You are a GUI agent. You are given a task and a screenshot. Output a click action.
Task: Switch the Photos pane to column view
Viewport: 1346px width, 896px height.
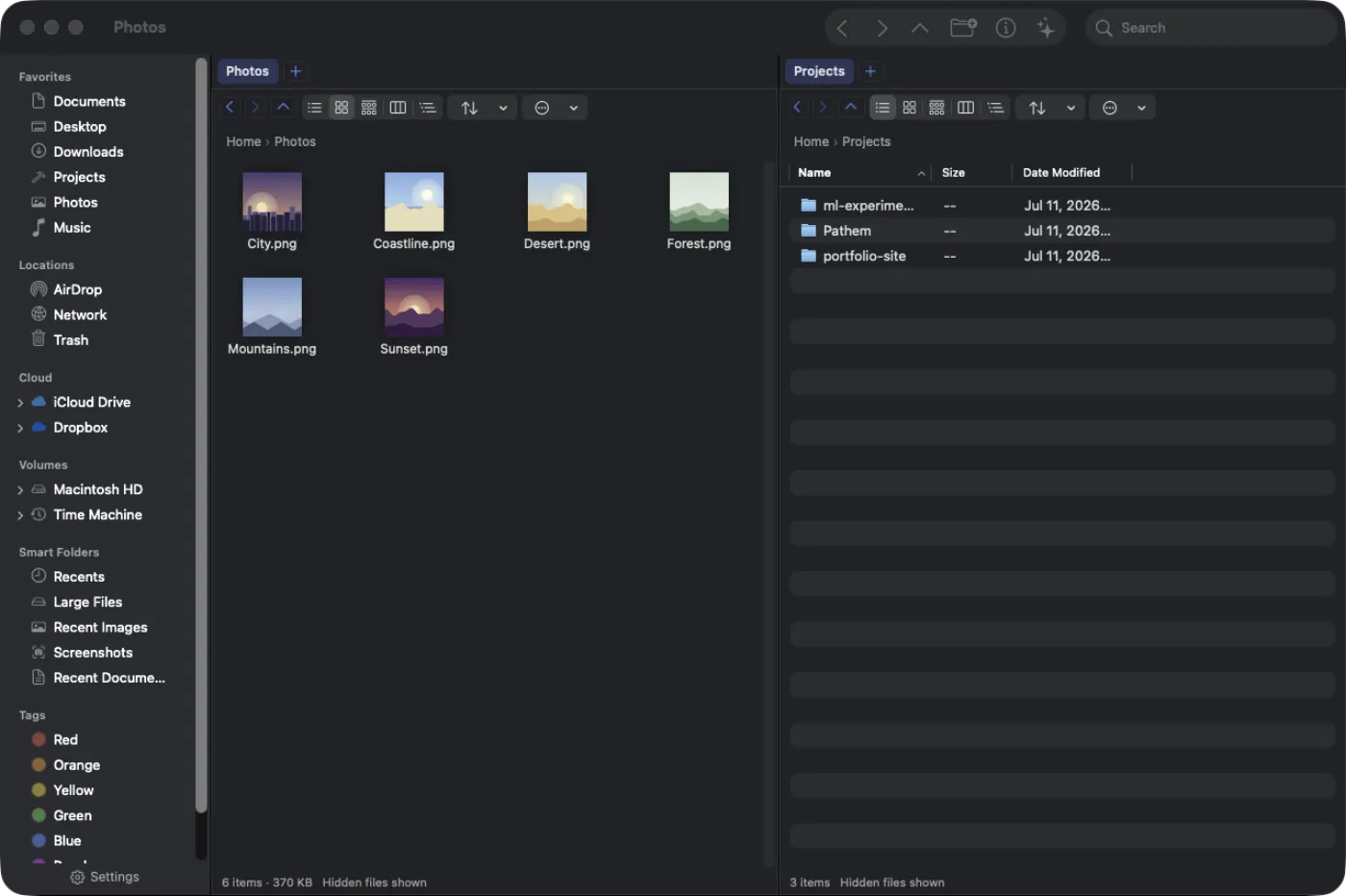(398, 108)
